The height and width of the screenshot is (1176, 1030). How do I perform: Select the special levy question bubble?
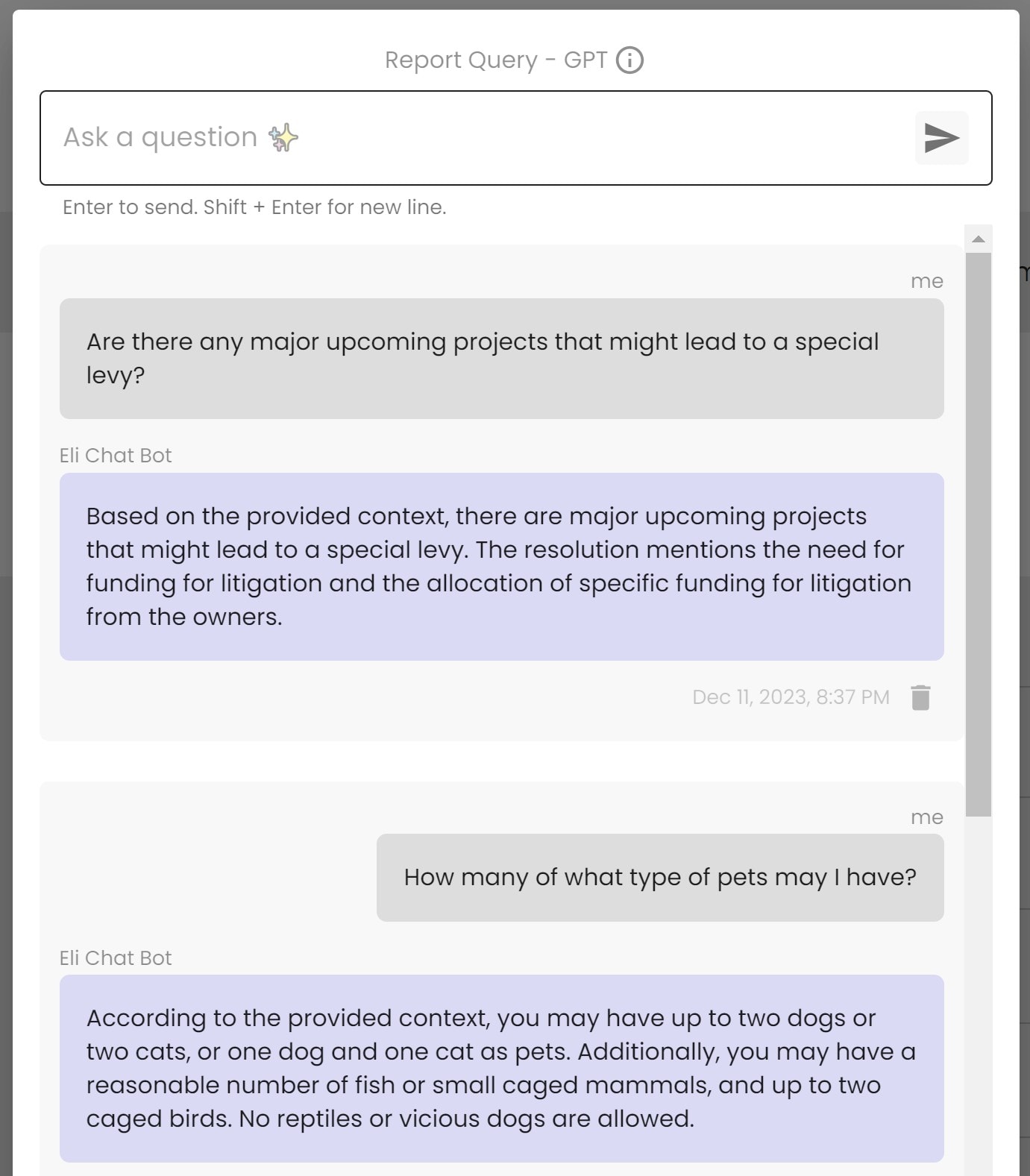tap(500, 359)
